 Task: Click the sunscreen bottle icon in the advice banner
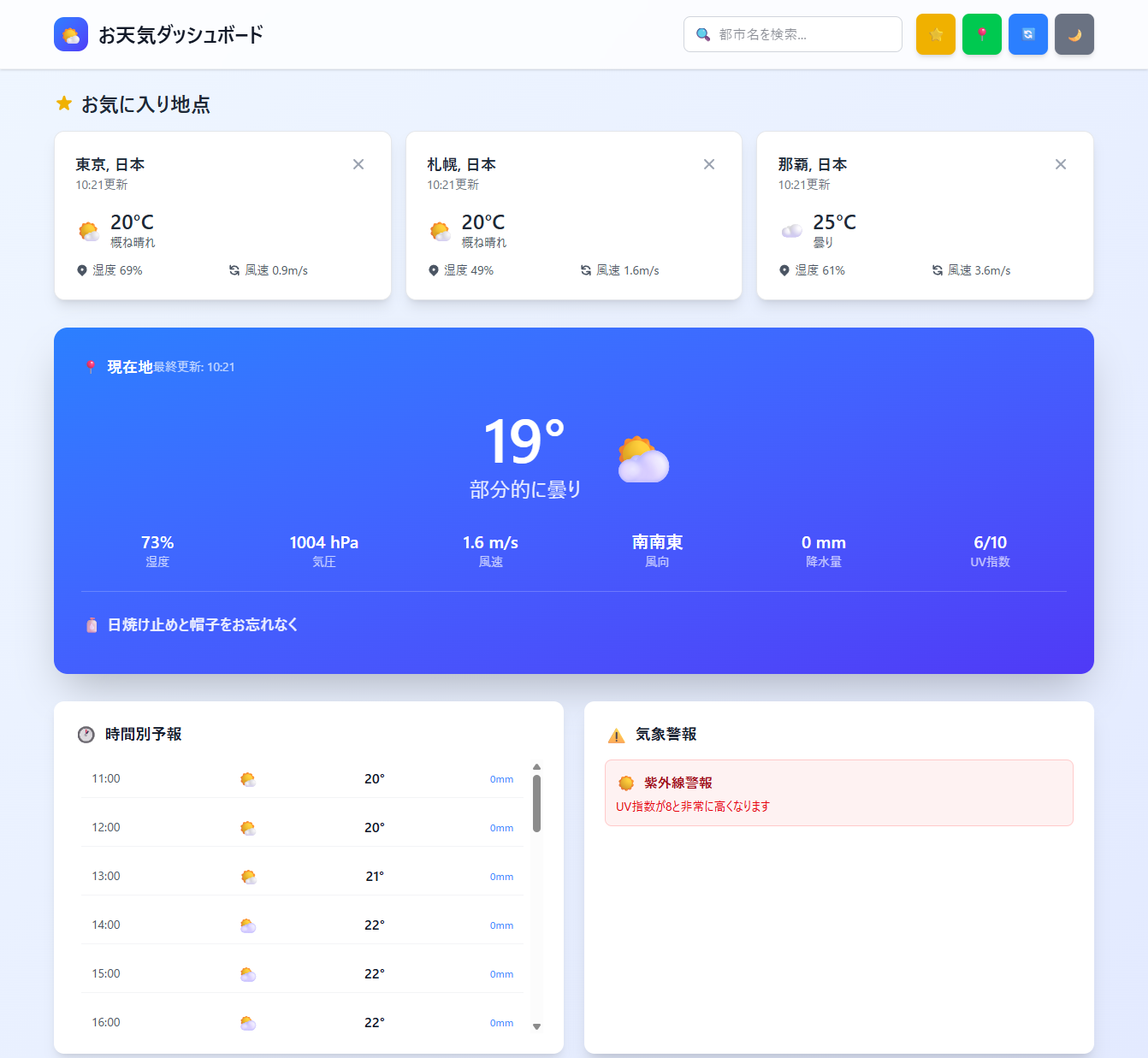click(92, 624)
